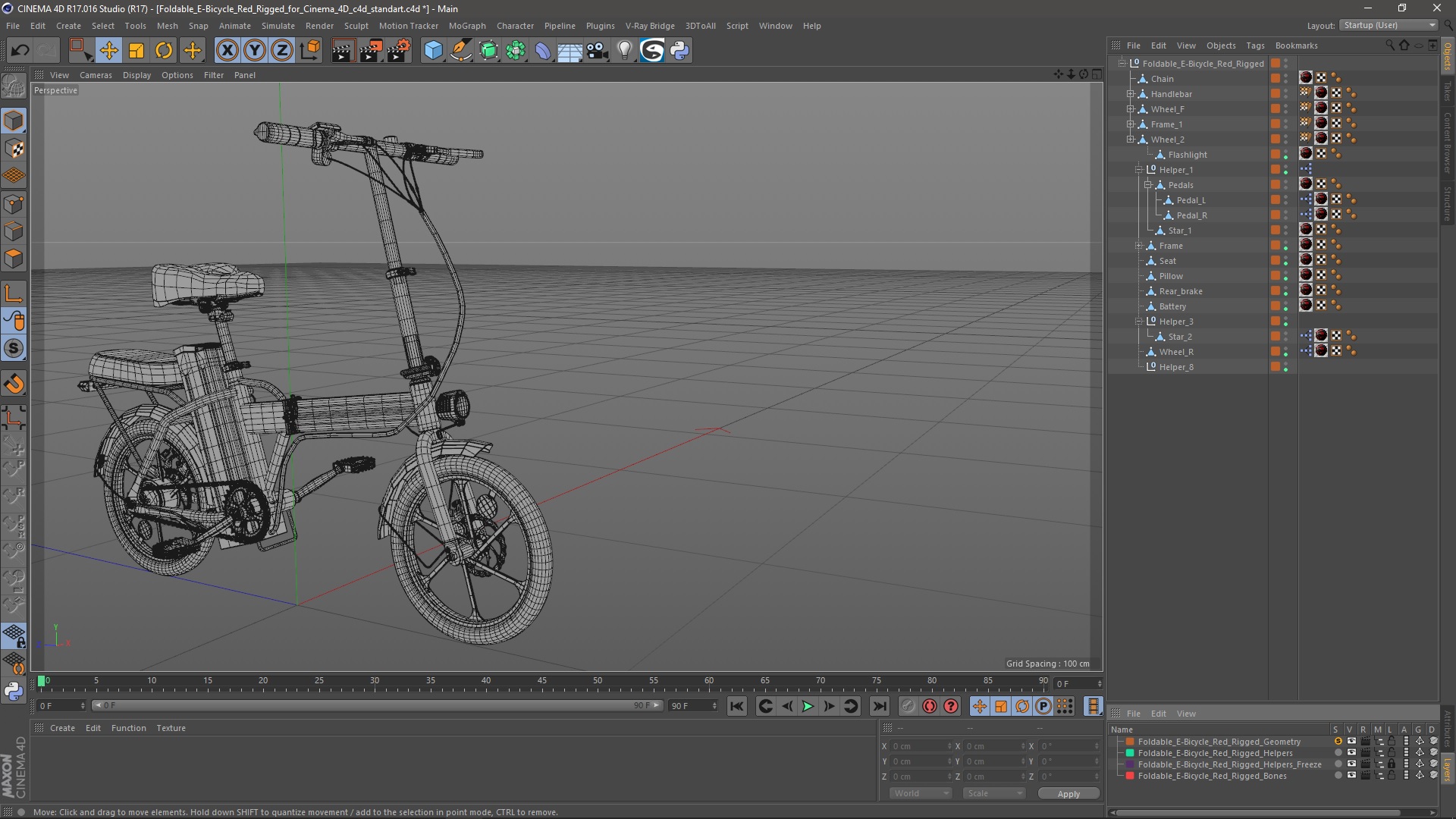Toggle autokeying with the red record button
The width and height of the screenshot is (1456, 819).
pyautogui.click(x=930, y=706)
